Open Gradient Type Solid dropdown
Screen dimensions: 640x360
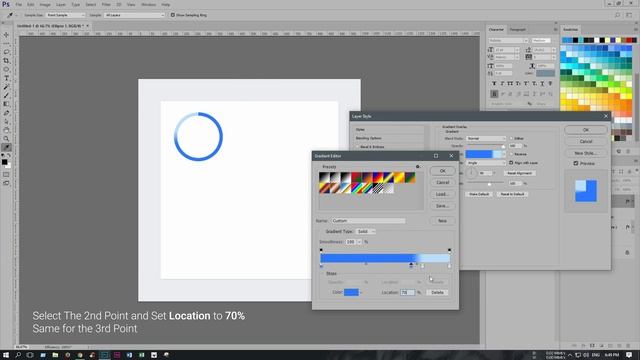coord(366,231)
